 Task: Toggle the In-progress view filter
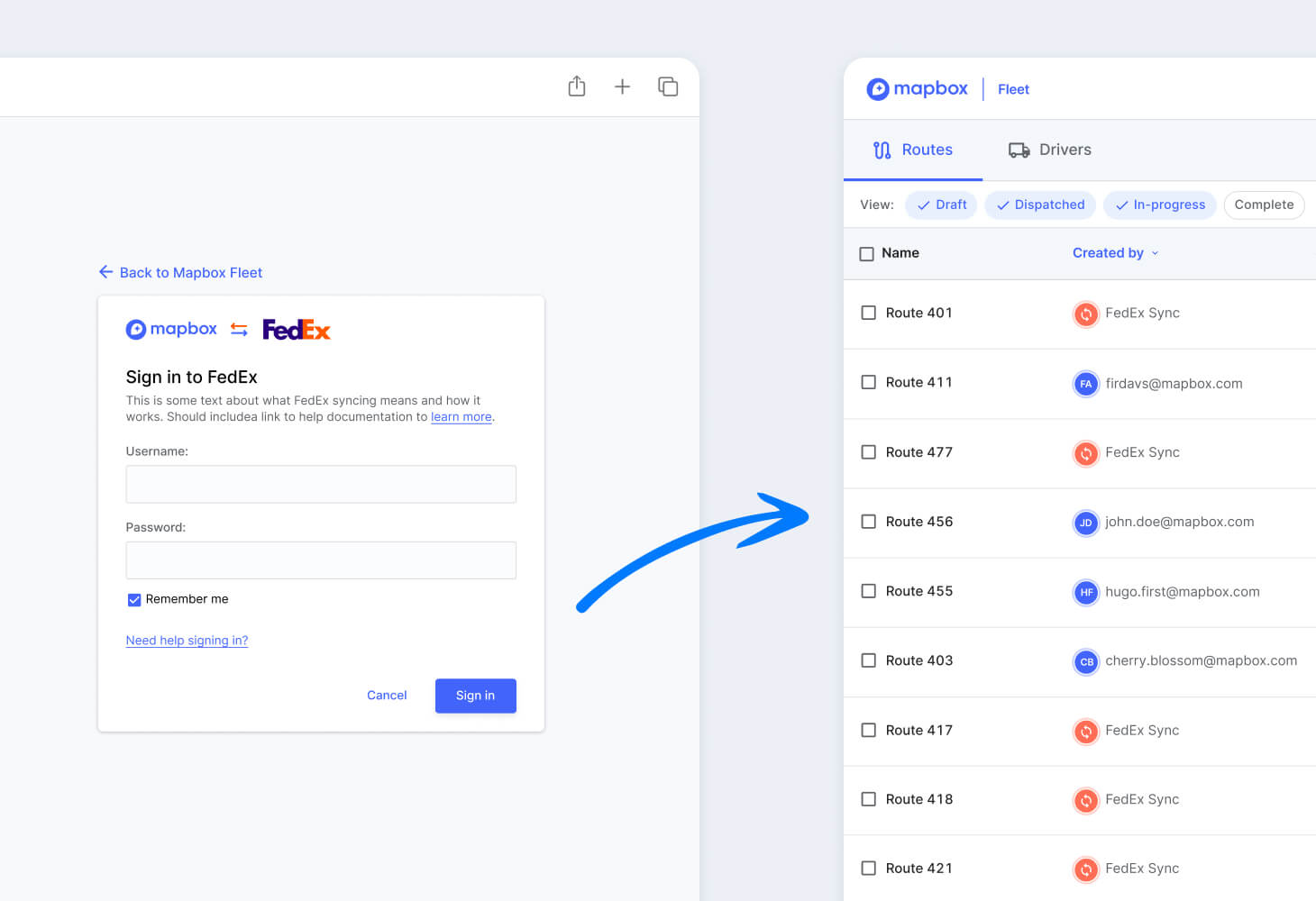[x=1160, y=205]
